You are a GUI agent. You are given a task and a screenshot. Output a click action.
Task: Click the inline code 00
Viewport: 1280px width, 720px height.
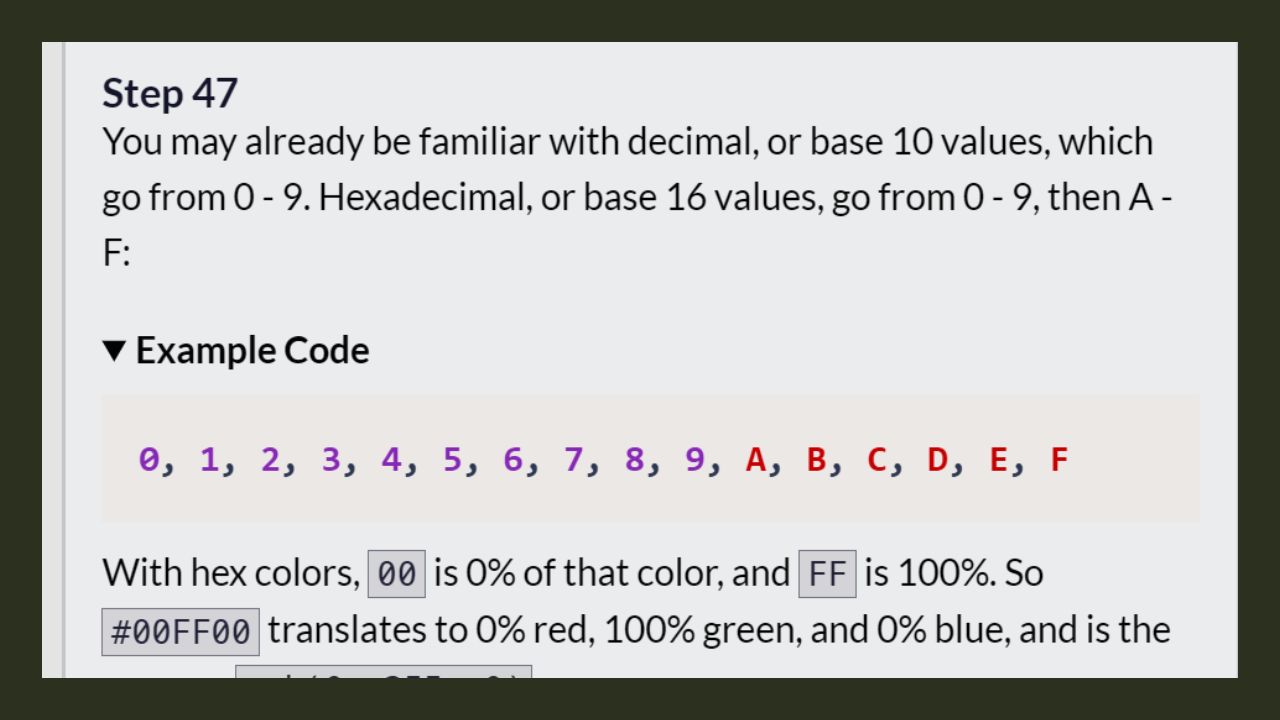point(397,574)
